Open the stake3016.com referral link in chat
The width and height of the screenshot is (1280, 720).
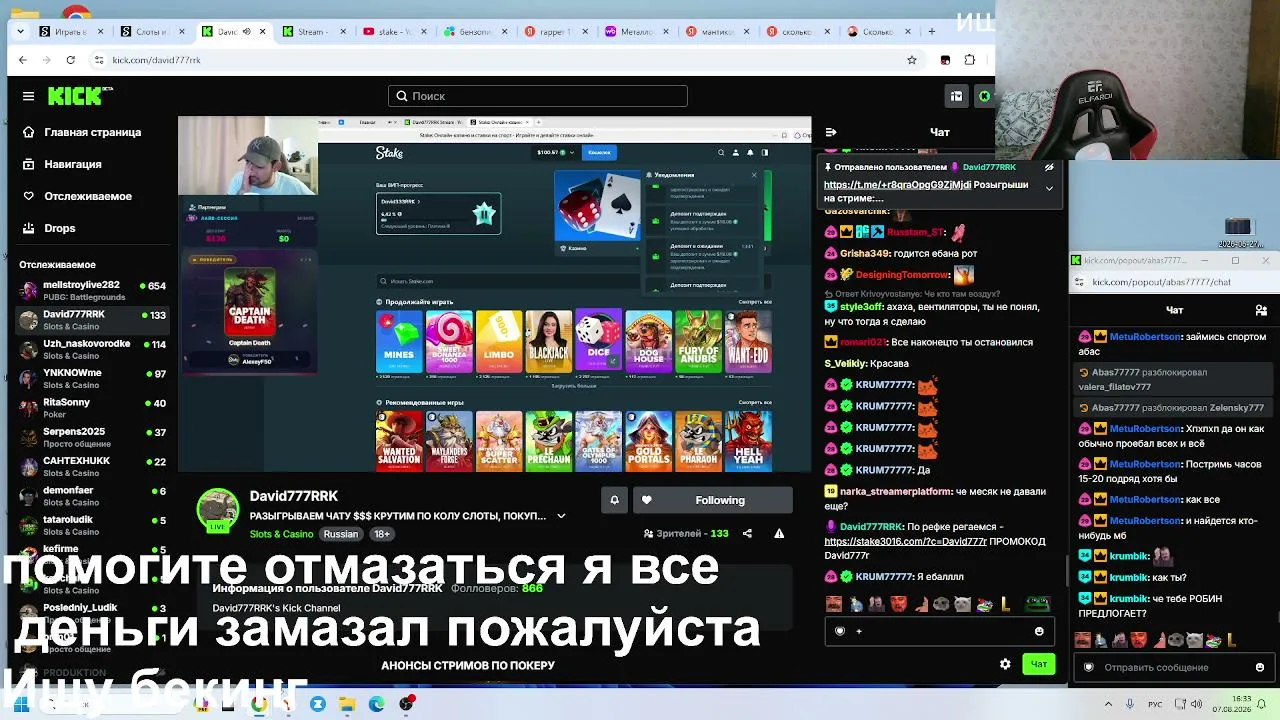906,541
